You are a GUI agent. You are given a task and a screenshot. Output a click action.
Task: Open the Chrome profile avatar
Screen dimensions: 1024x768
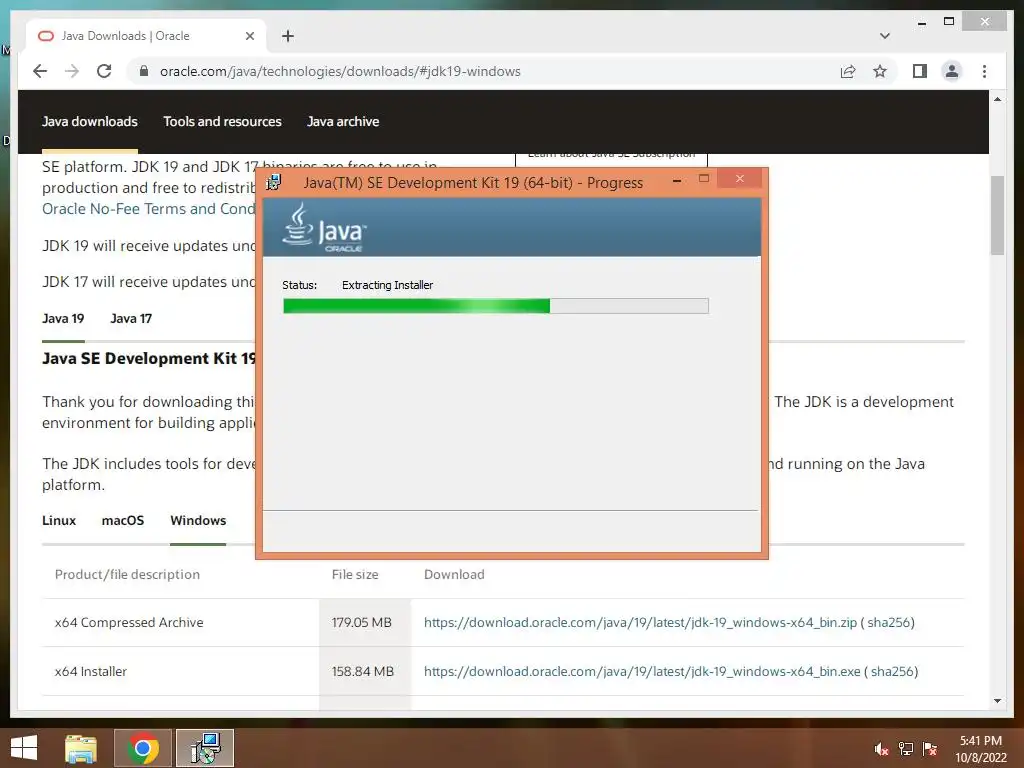coord(952,71)
